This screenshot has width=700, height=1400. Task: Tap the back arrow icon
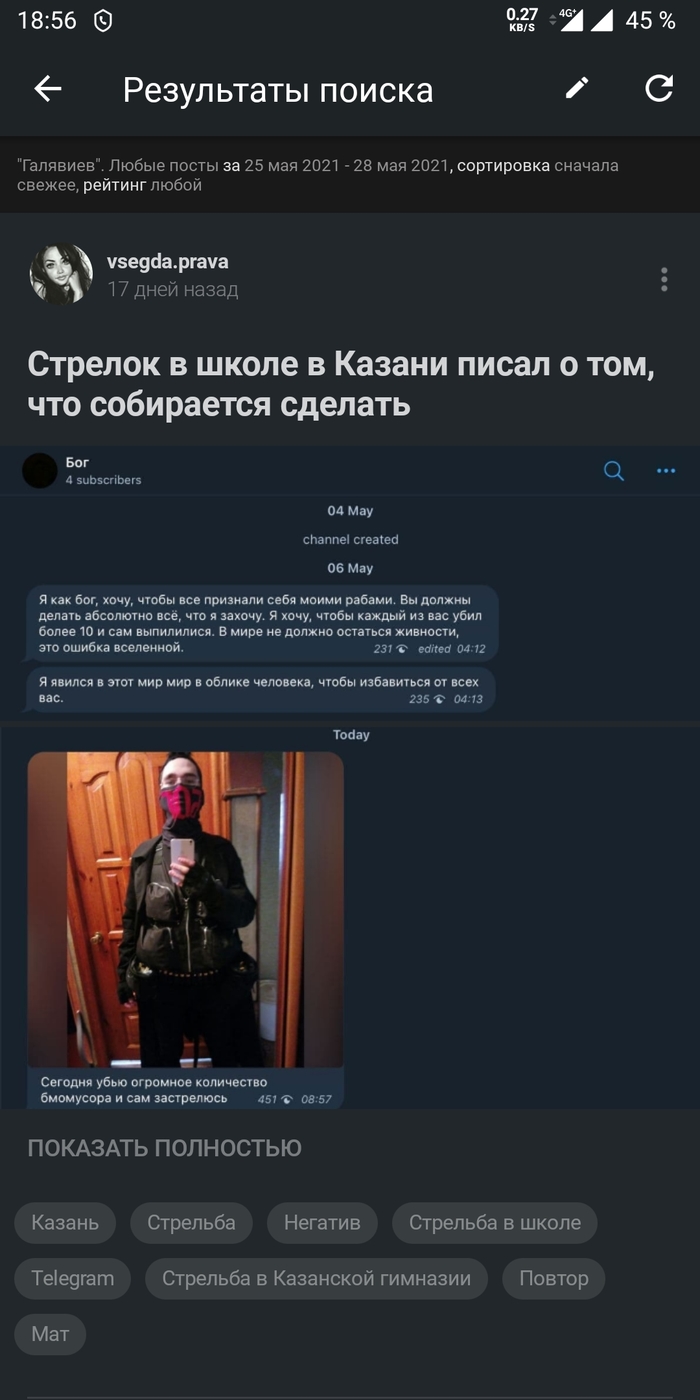click(x=48, y=89)
